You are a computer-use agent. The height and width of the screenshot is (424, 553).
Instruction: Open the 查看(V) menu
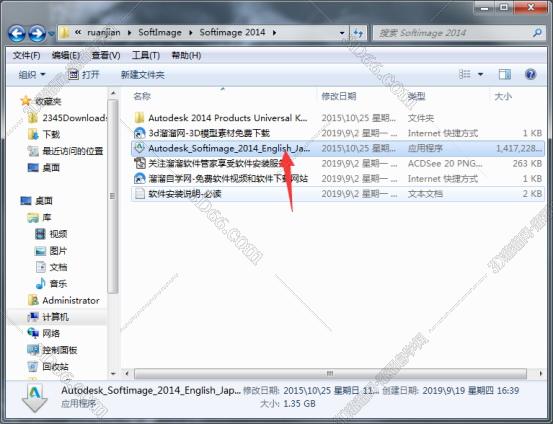coord(106,55)
